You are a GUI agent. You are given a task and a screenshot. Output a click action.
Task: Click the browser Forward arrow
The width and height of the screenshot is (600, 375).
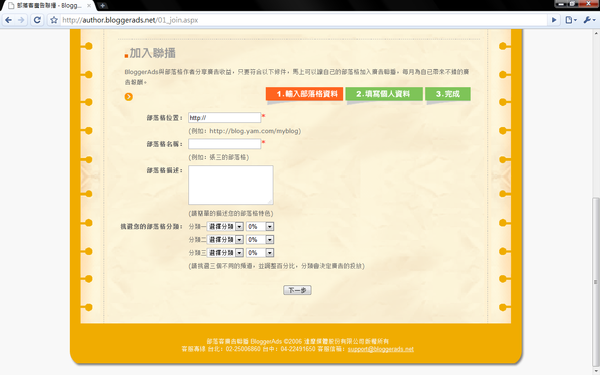click(x=21, y=20)
